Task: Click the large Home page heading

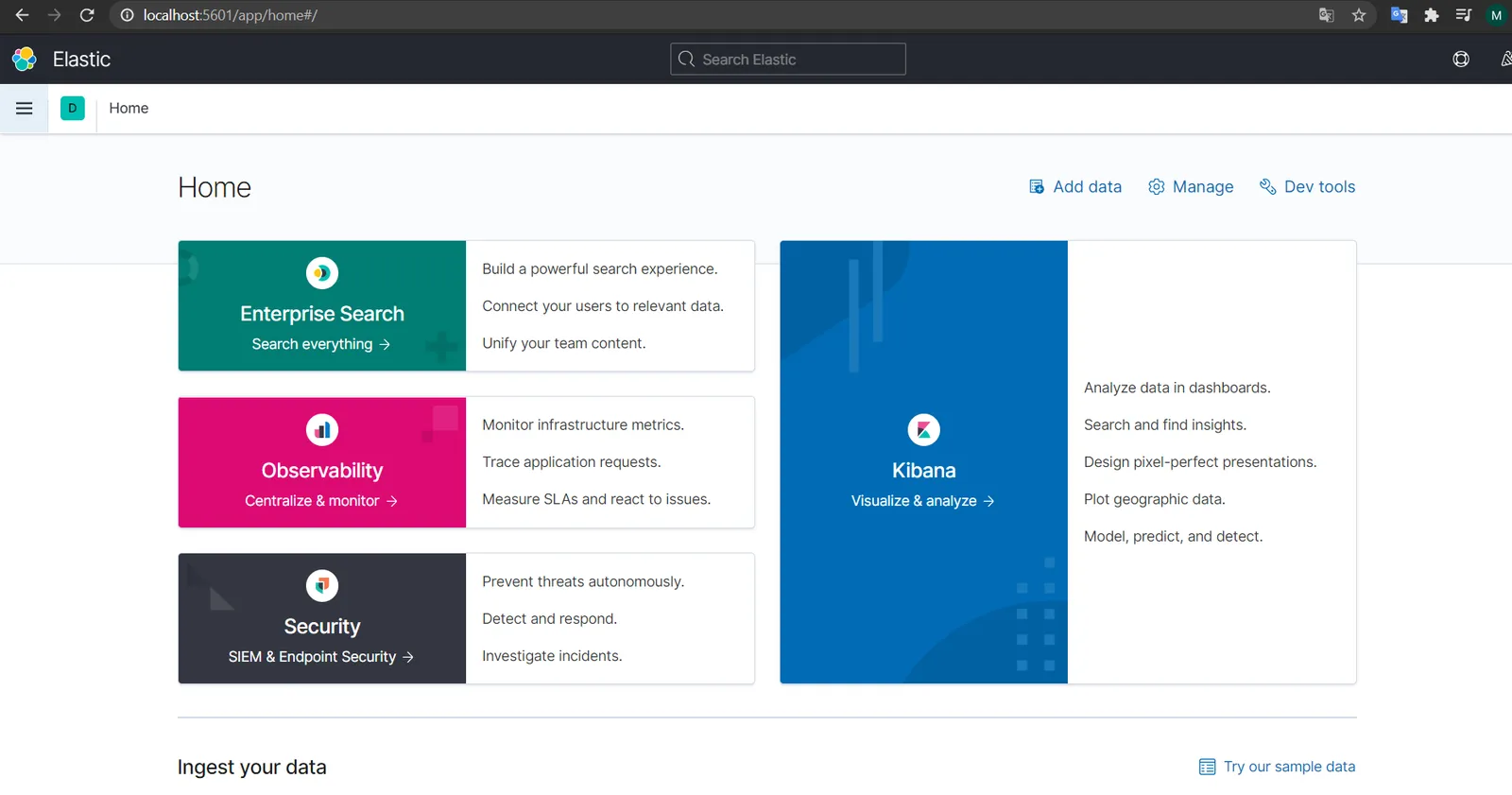Action: point(215,187)
